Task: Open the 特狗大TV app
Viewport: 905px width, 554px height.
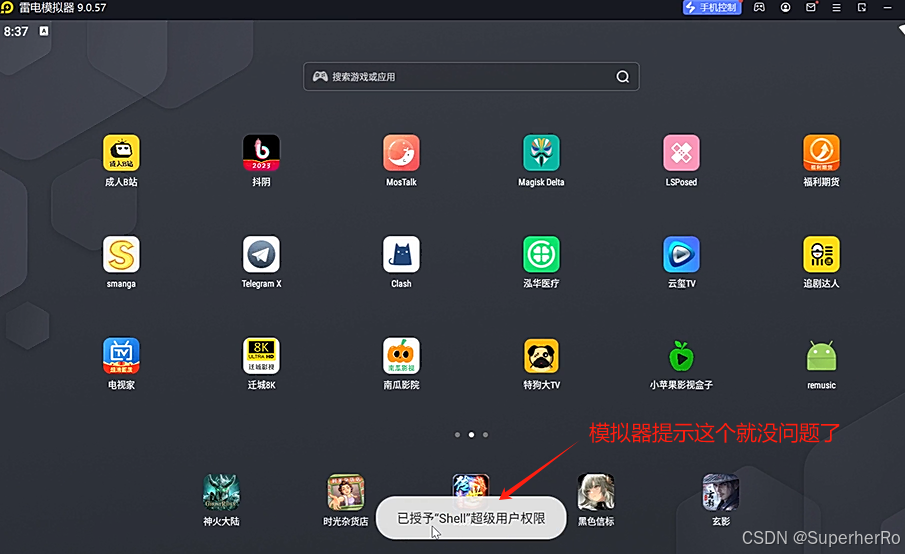Action: 541,356
